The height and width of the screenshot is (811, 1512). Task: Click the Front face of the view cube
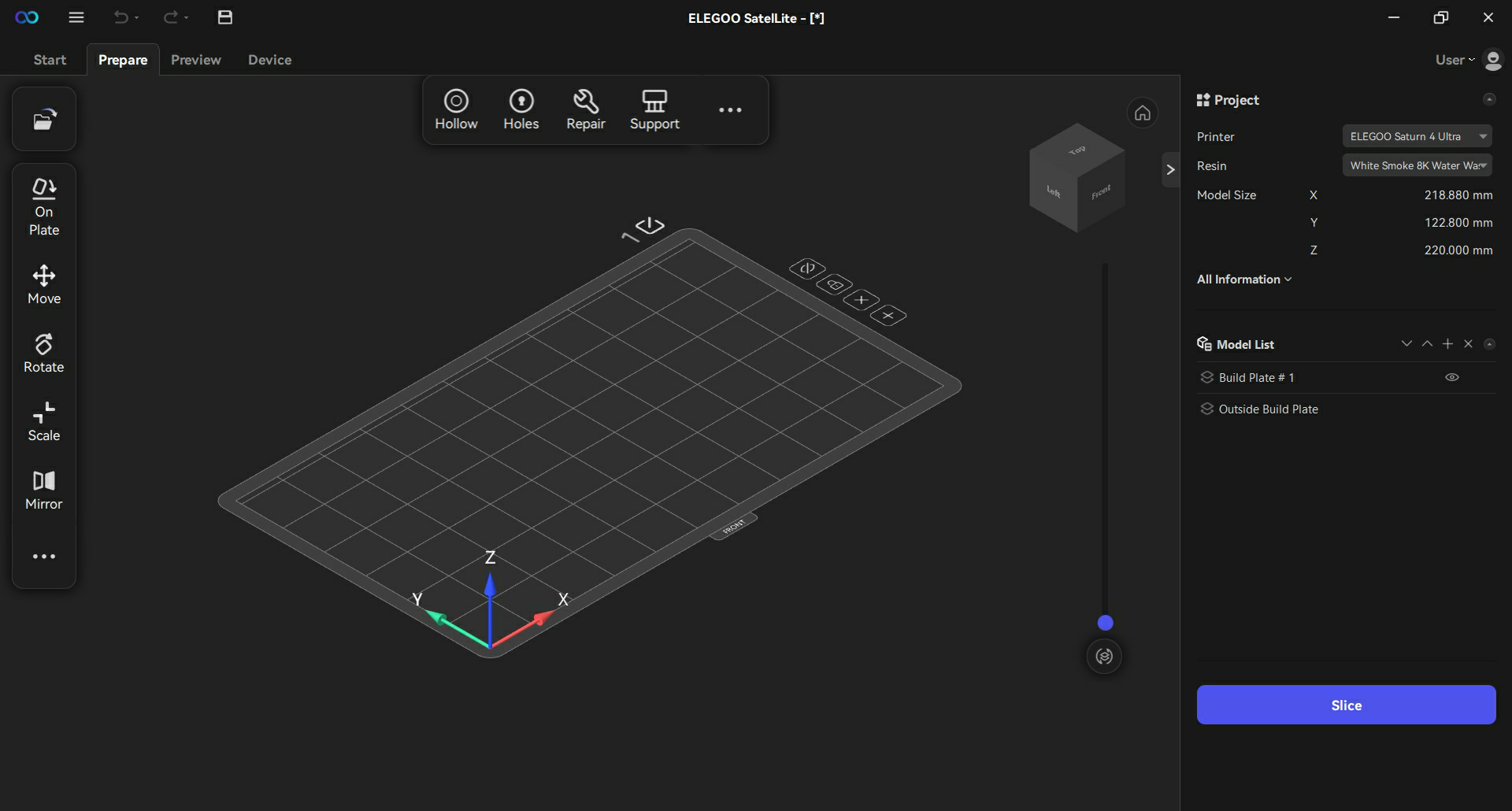1101,191
